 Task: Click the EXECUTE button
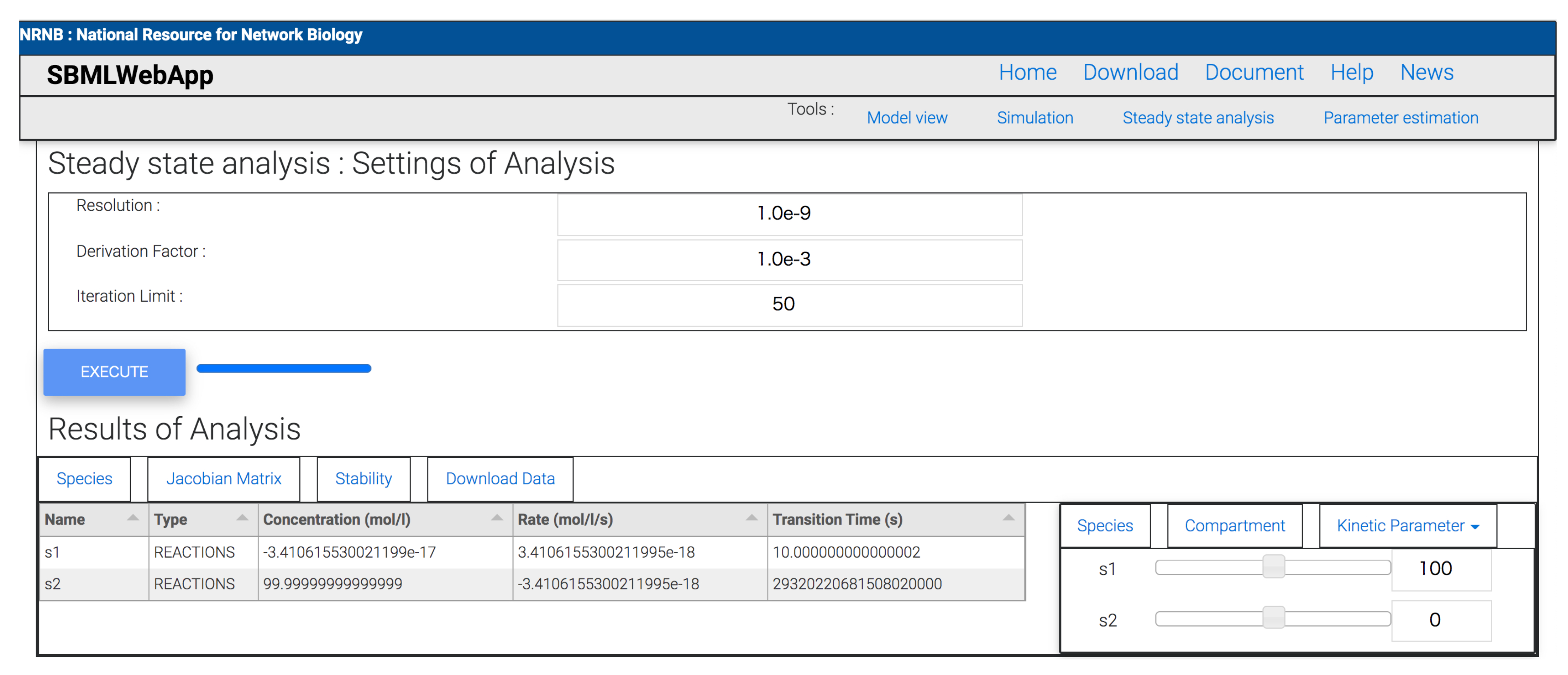pos(114,372)
